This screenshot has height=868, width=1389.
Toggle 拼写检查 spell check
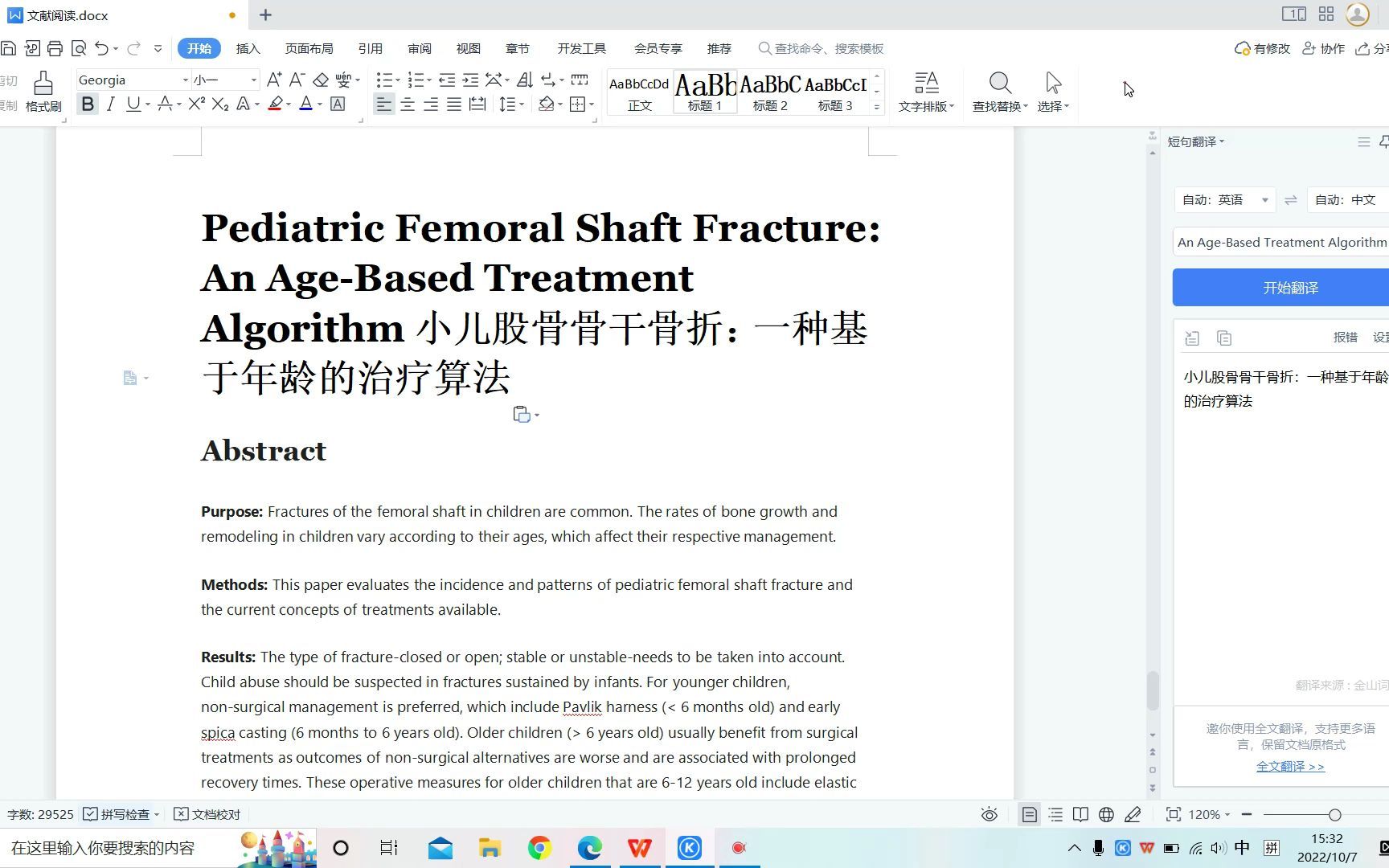pos(121,814)
